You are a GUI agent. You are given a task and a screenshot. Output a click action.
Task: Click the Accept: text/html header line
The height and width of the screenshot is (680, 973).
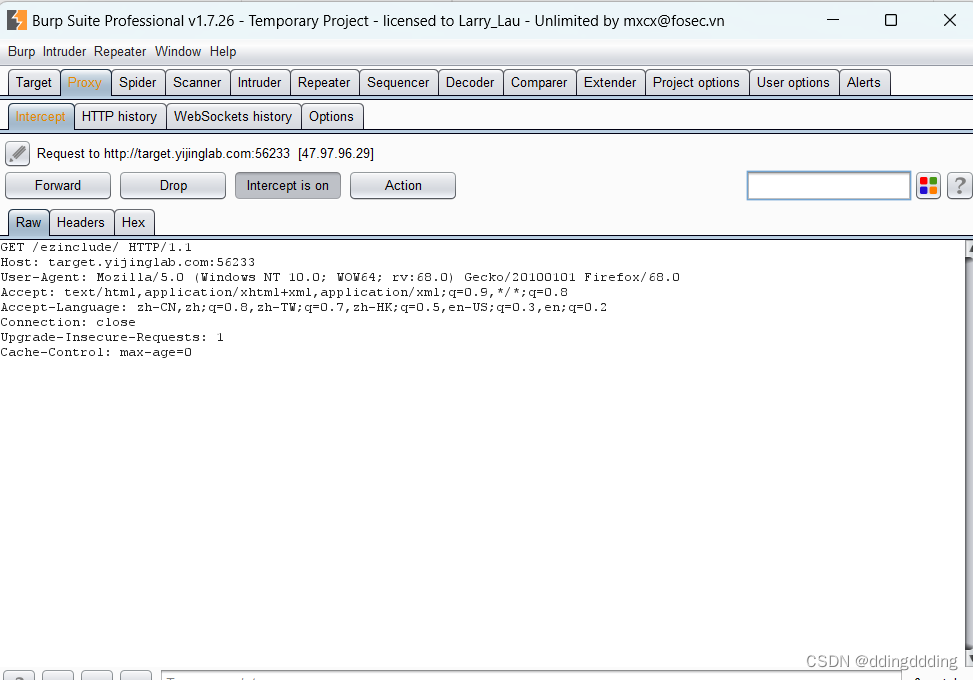coord(284,292)
